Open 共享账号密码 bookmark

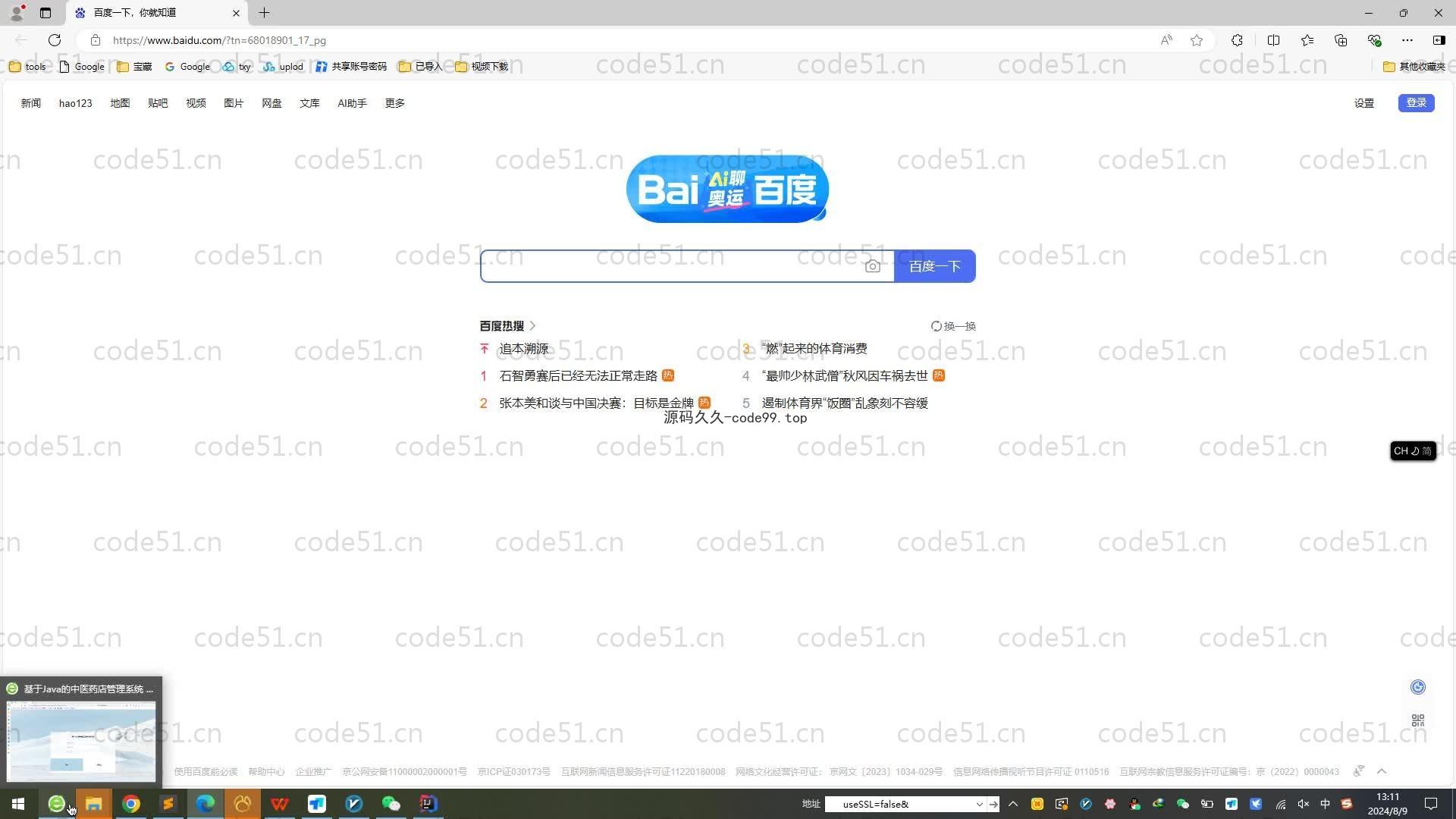[x=351, y=67]
